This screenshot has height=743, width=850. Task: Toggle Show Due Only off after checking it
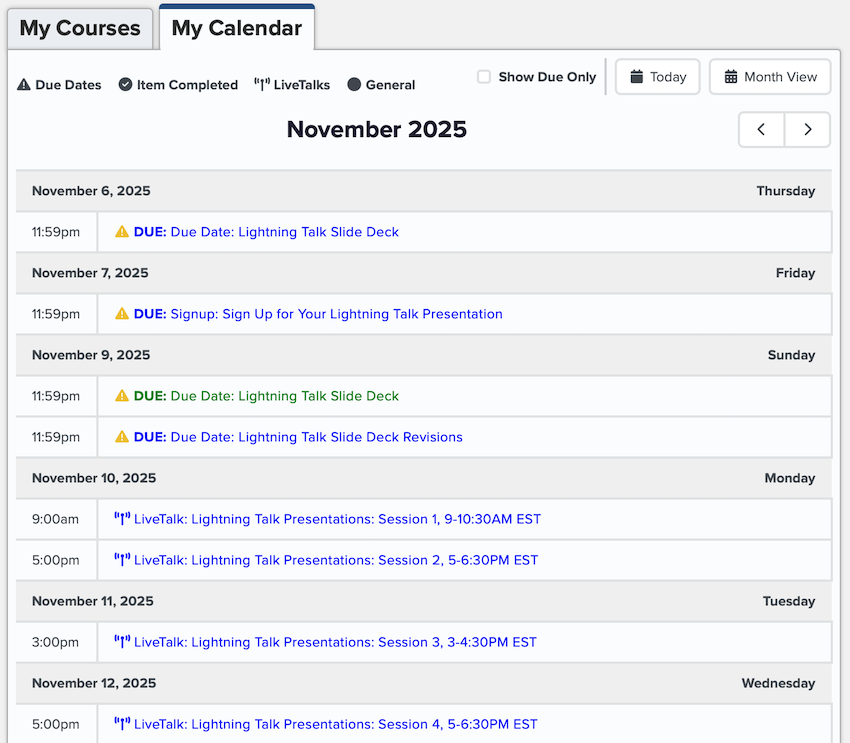point(484,76)
